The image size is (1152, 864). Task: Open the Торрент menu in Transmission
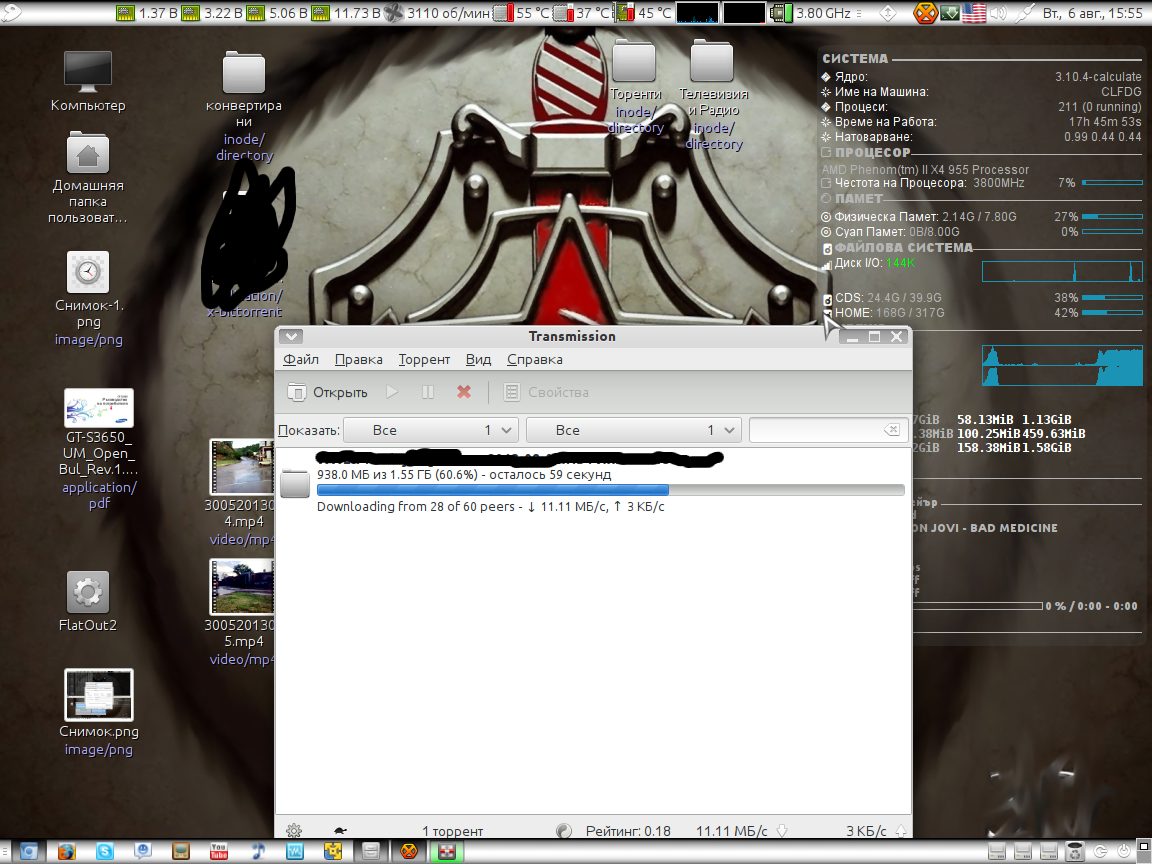(424, 359)
